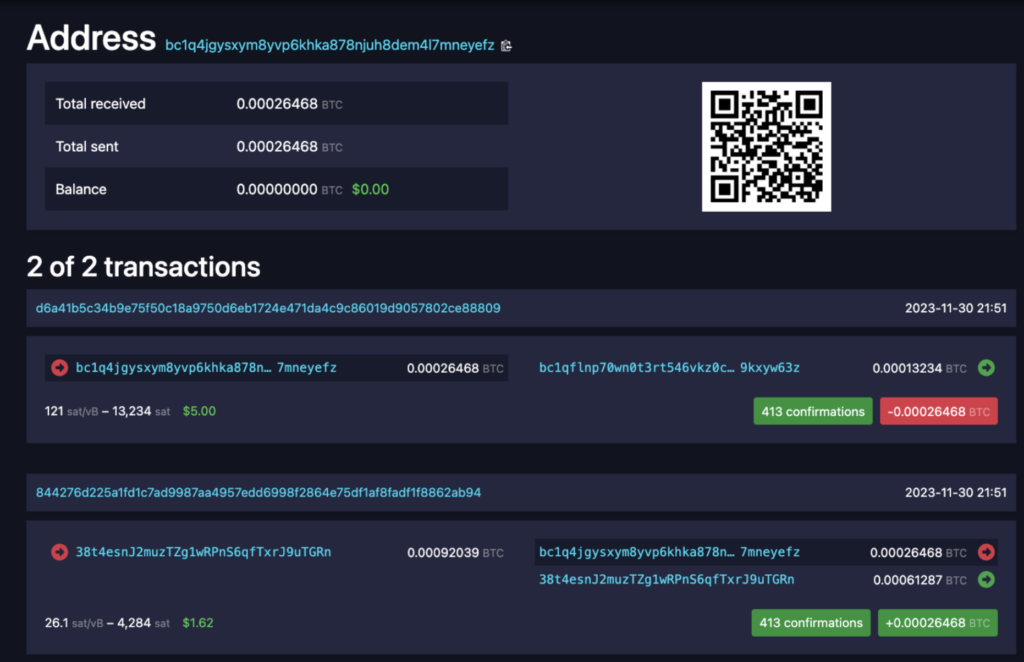Click 413 confirmations badge on second transaction
The width and height of the screenshot is (1024, 662).
[811, 623]
